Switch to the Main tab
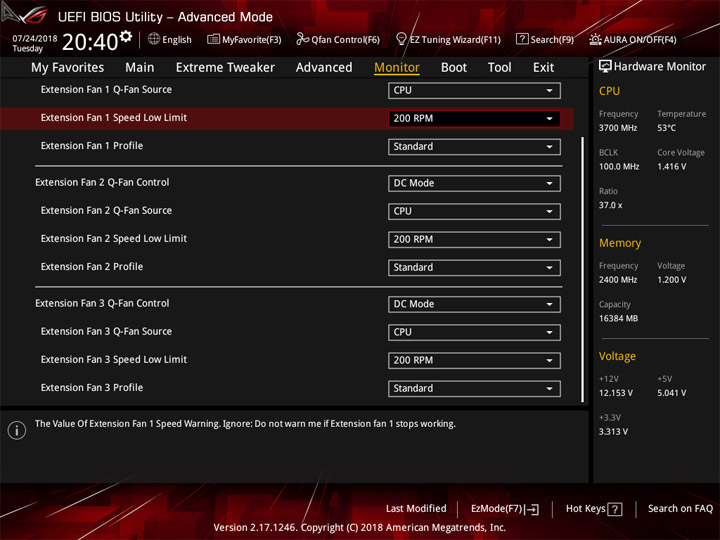720x540 pixels. (140, 68)
